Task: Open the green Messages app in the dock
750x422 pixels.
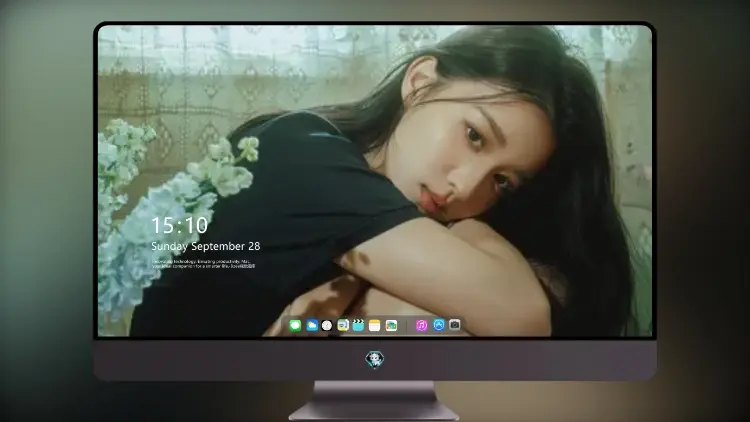Action: click(x=295, y=326)
